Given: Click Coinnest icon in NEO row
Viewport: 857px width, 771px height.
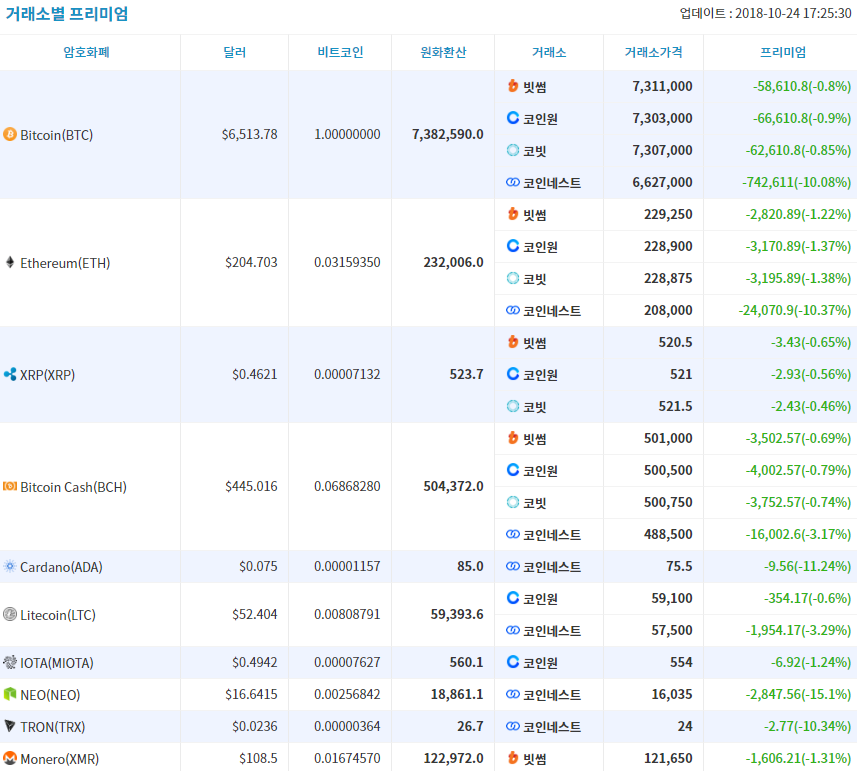Looking at the screenshot, I should coord(513,694).
